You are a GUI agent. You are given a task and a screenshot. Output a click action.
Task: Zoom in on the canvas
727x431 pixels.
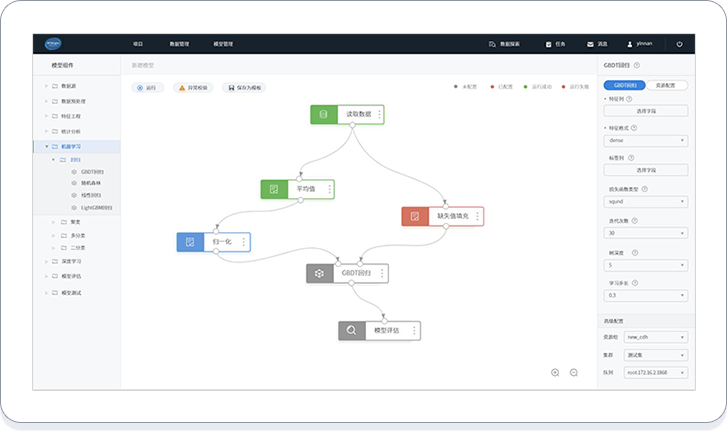click(x=555, y=372)
